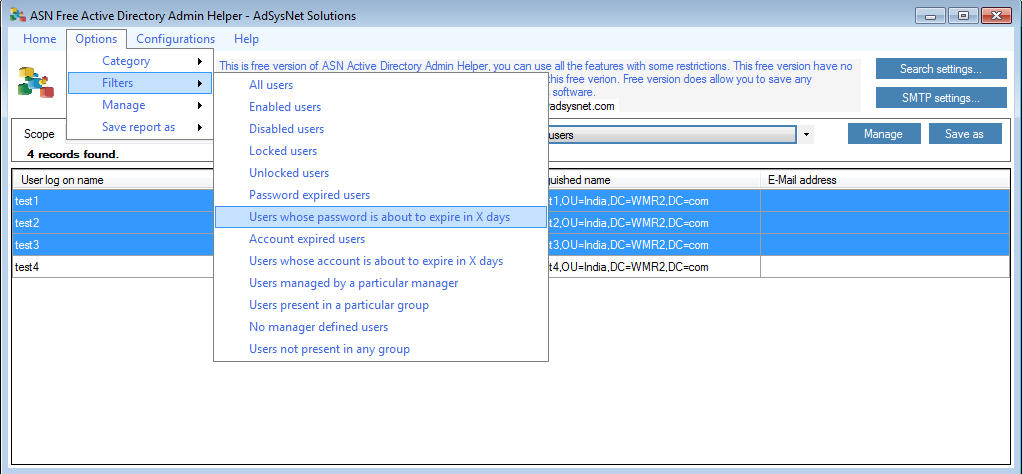The height and width of the screenshot is (474, 1022).
Task: Click the users combo box field
Action: [671, 135]
